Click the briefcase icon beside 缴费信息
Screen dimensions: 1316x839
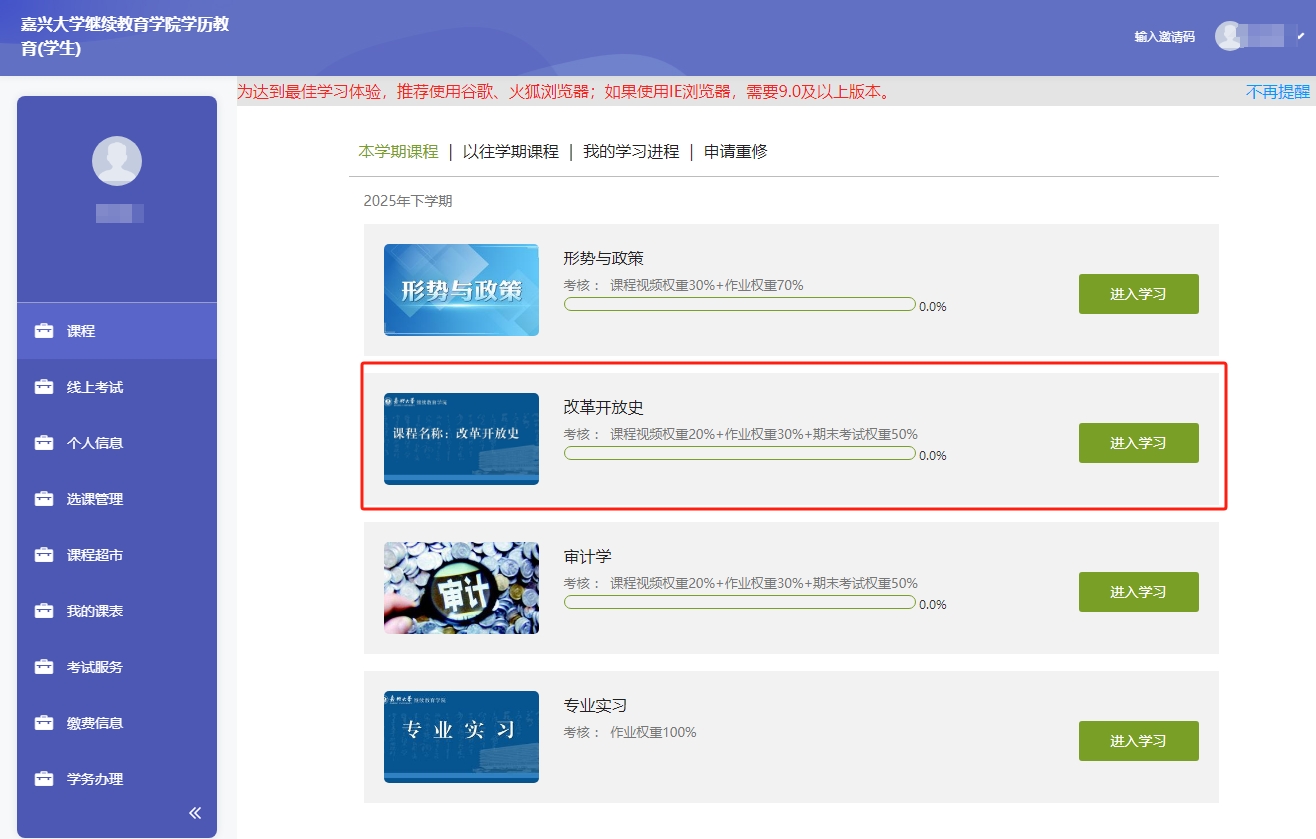(44, 723)
